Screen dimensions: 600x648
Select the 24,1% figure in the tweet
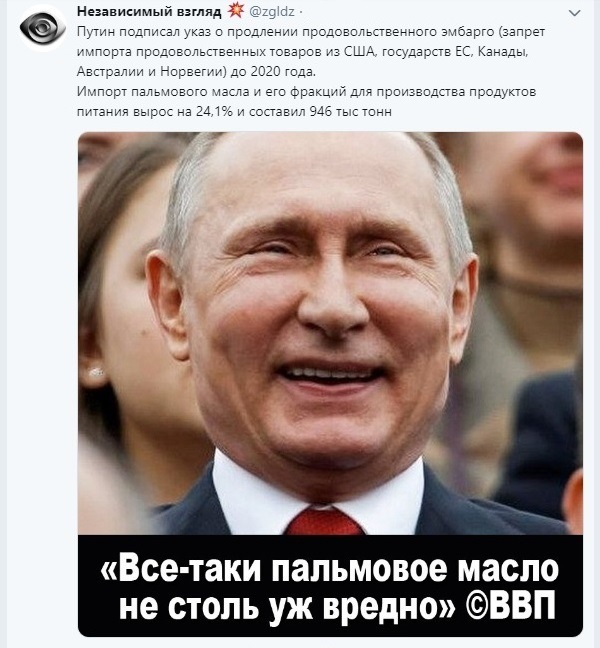214,112
